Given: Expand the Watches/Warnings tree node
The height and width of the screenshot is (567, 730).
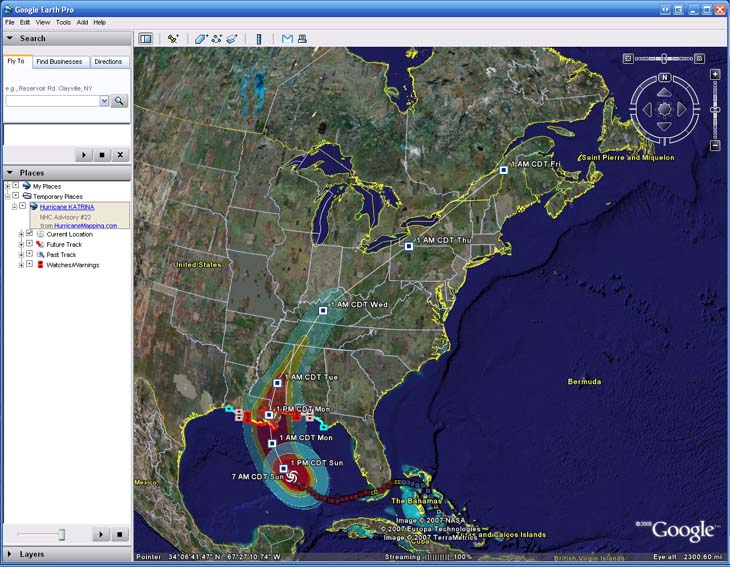Looking at the screenshot, I should tap(21, 264).
